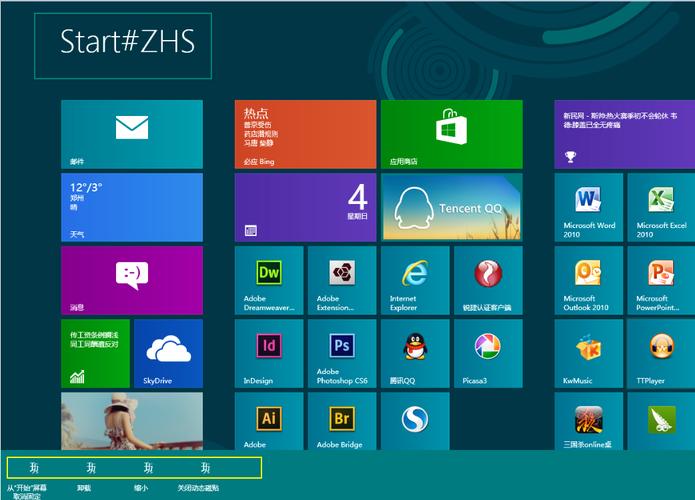Launch Adobe Bridge
The width and height of the screenshot is (695, 500).
point(342,421)
